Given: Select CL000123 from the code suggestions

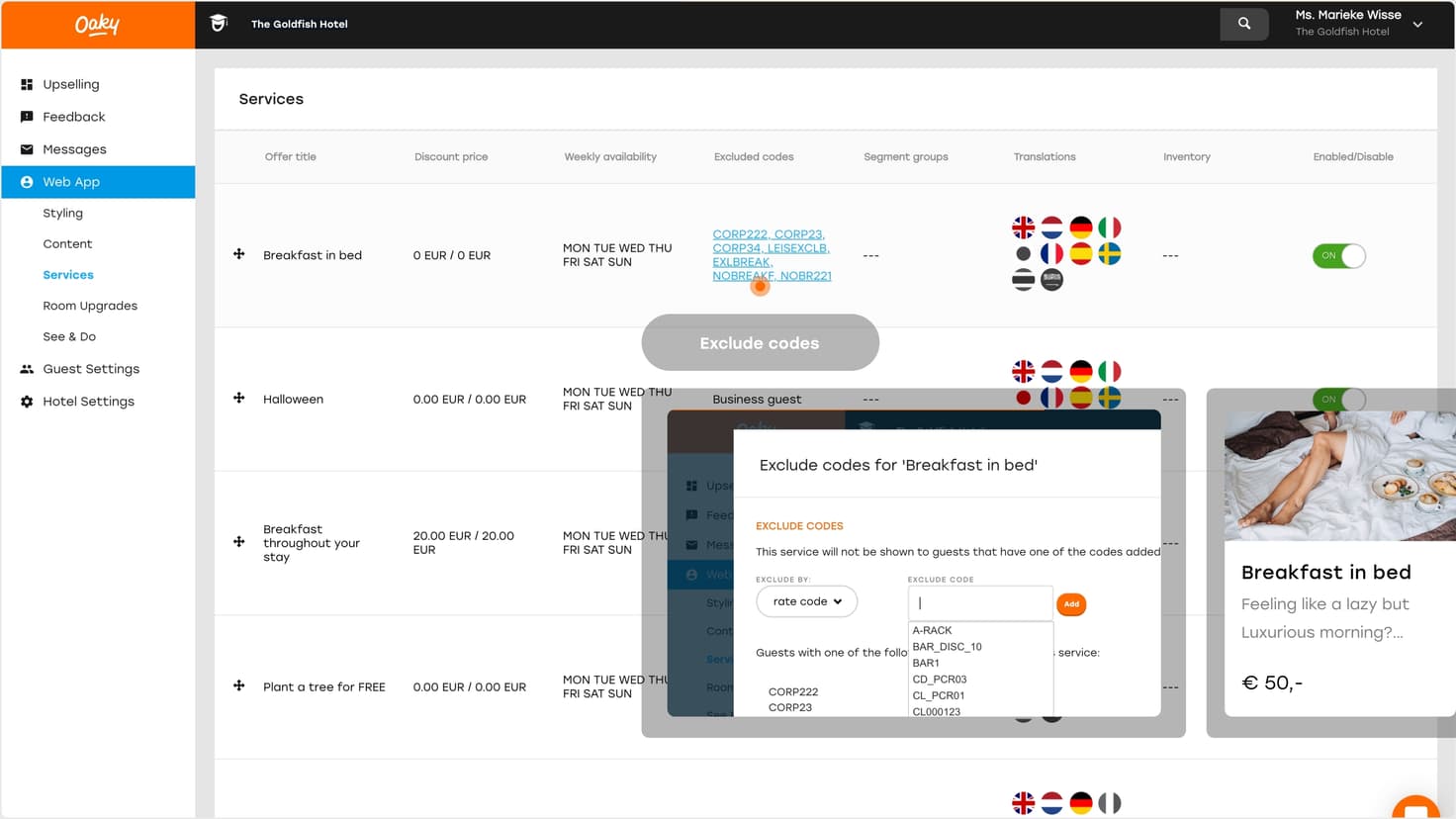Looking at the screenshot, I should pyautogui.click(x=936, y=711).
